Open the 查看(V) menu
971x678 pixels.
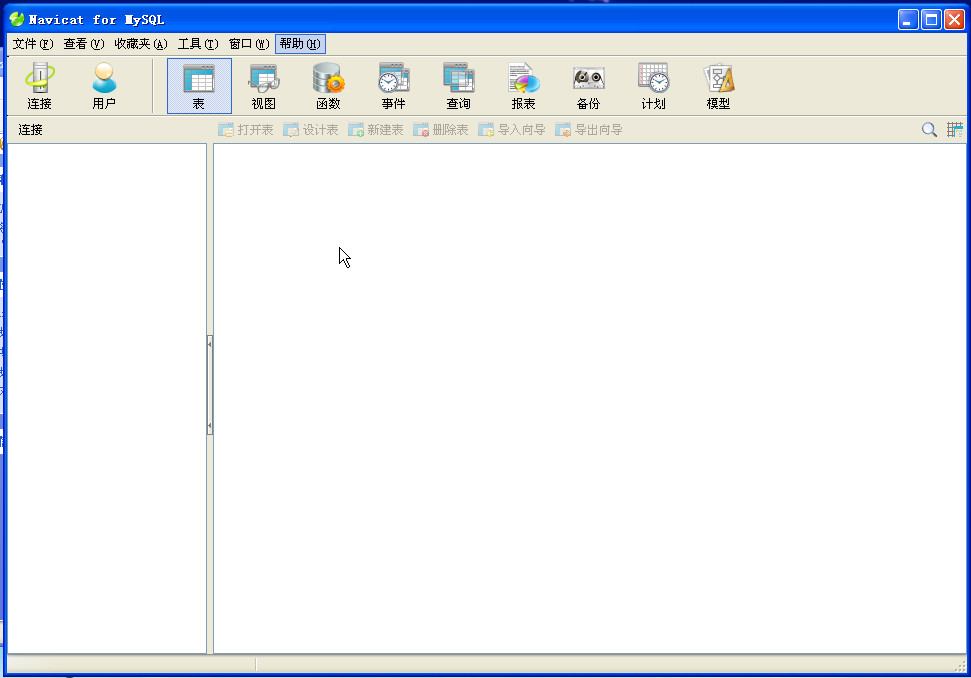tap(84, 44)
